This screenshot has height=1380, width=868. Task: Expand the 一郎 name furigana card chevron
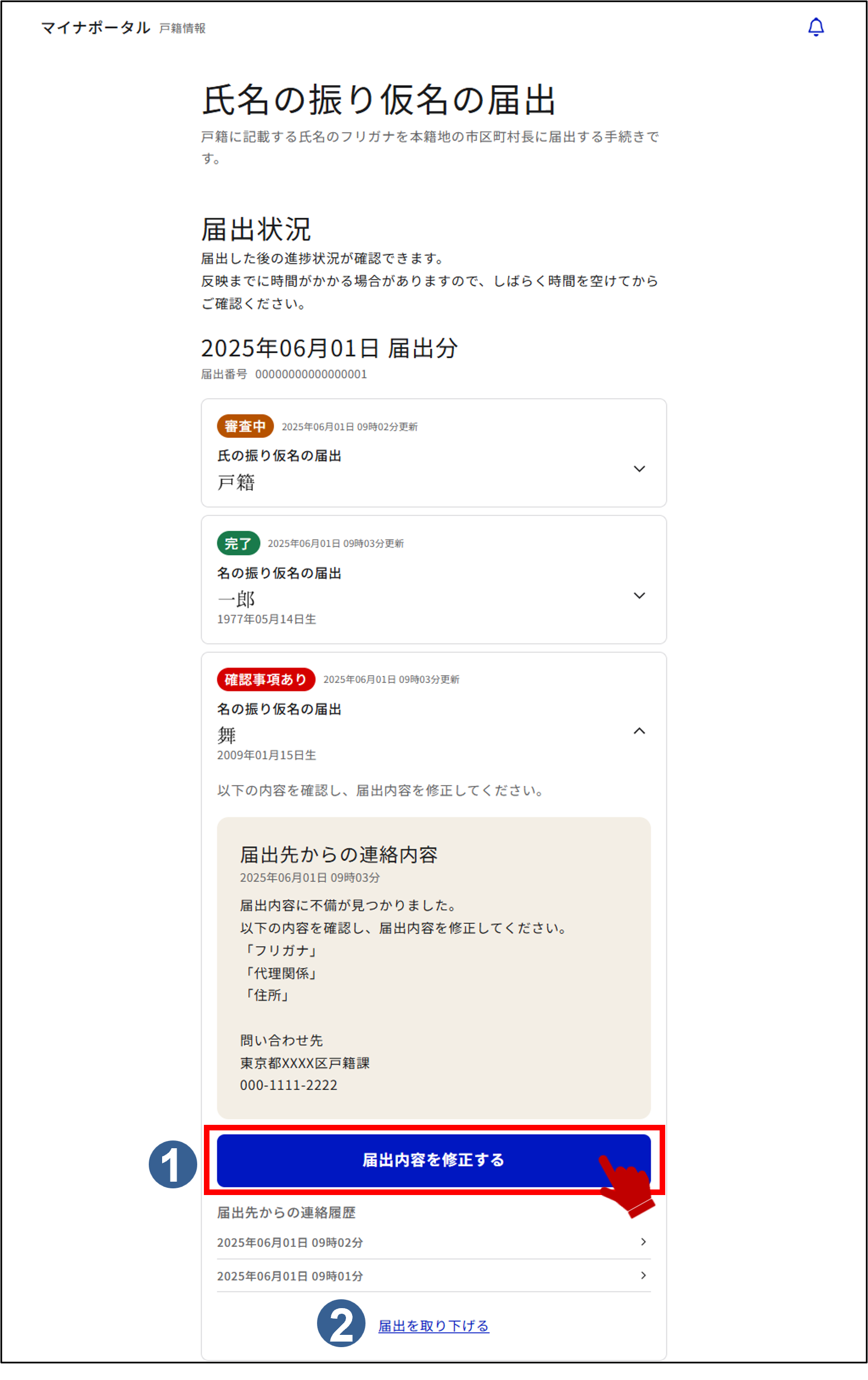pyautogui.click(x=639, y=596)
